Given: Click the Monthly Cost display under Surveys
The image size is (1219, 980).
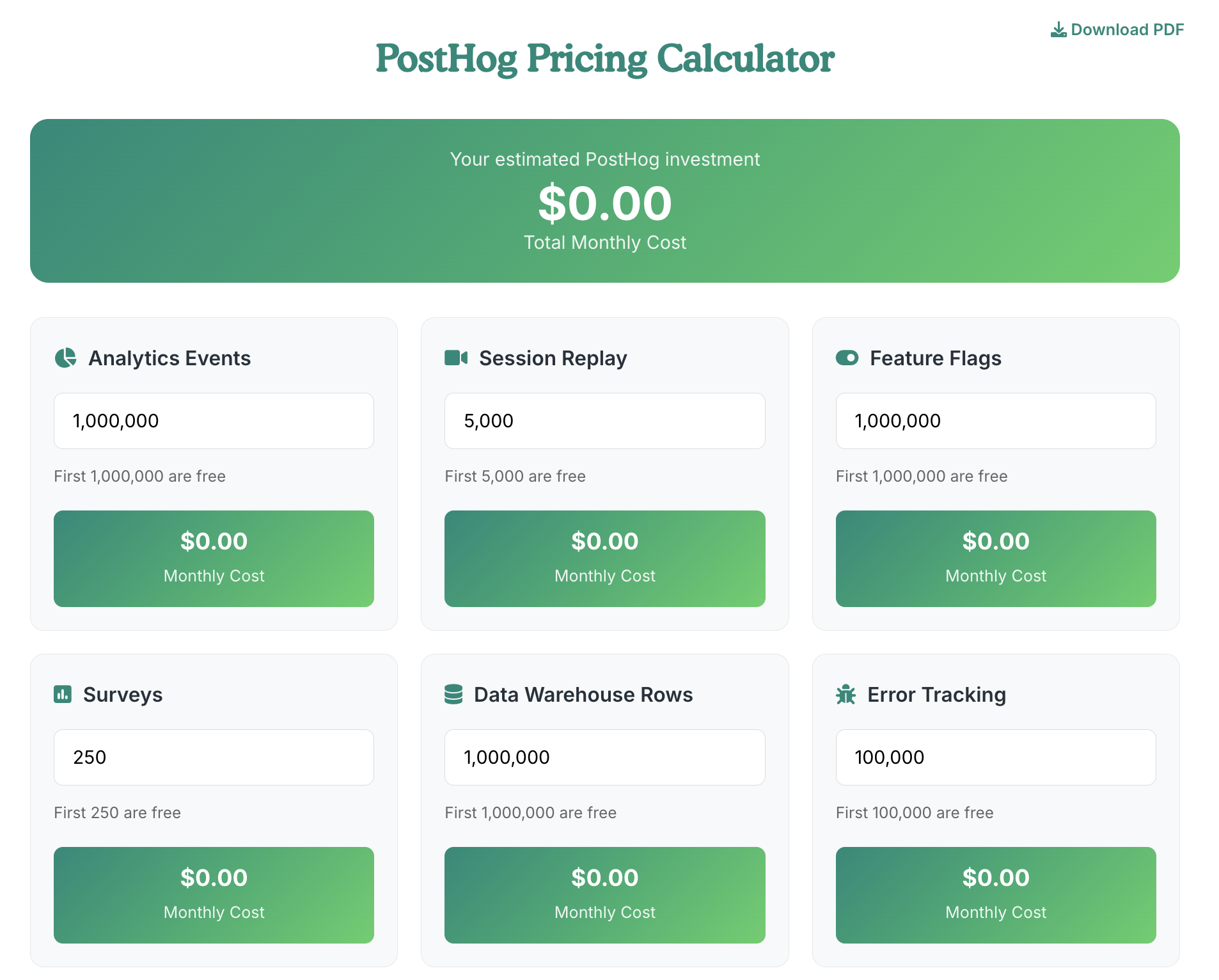Looking at the screenshot, I should pyautogui.click(x=214, y=895).
